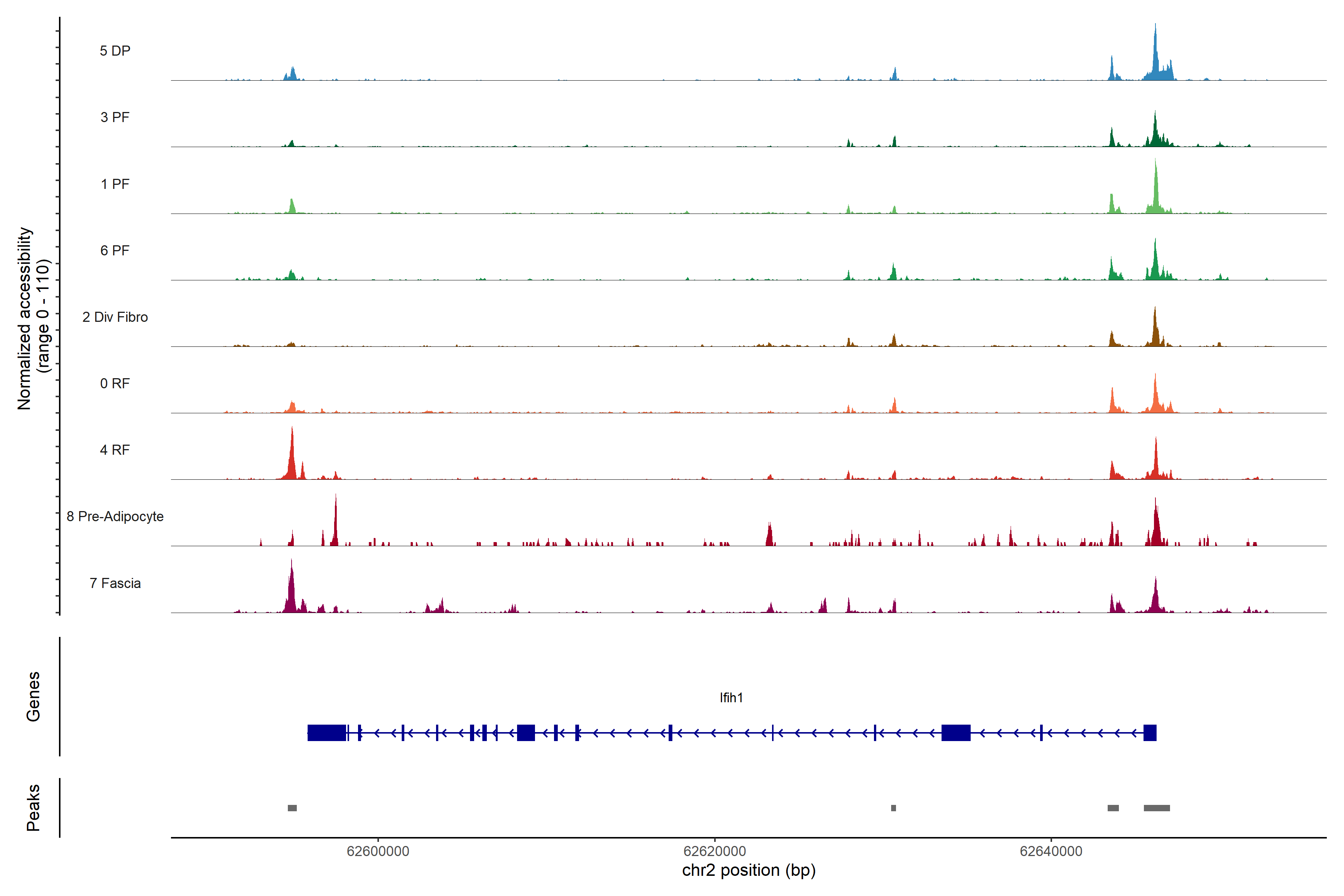Image resolution: width=1344 pixels, height=896 pixels.
Task: Click the 7 Fascia track label
Action: (115, 583)
